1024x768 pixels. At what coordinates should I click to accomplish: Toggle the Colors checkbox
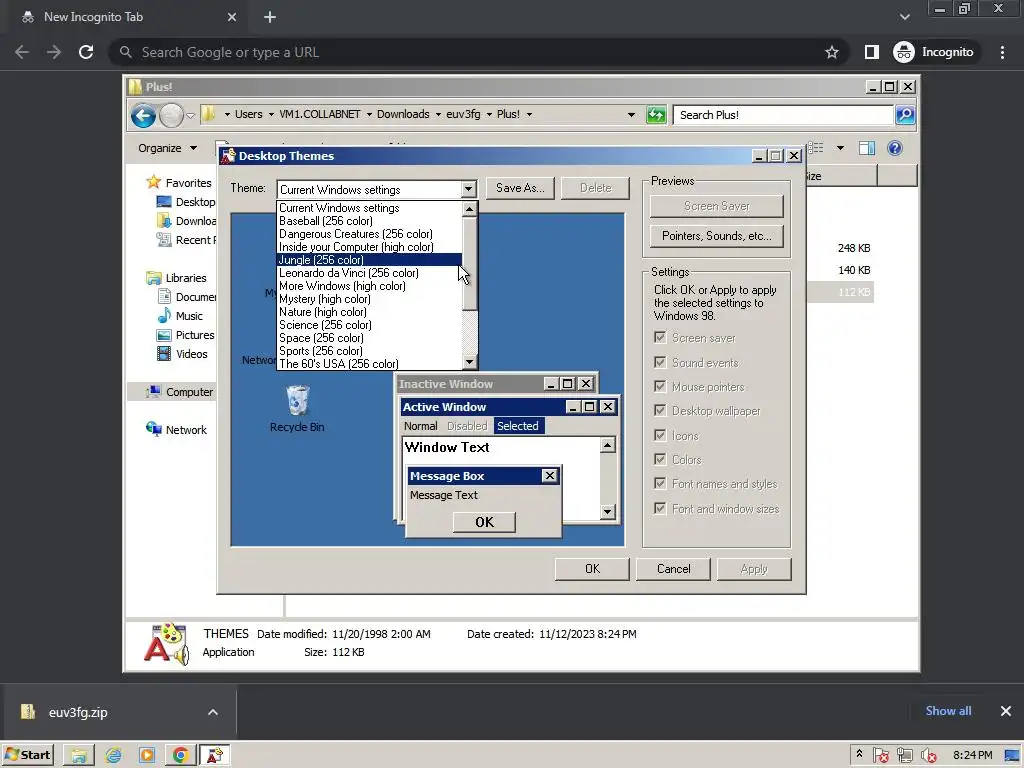point(660,460)
